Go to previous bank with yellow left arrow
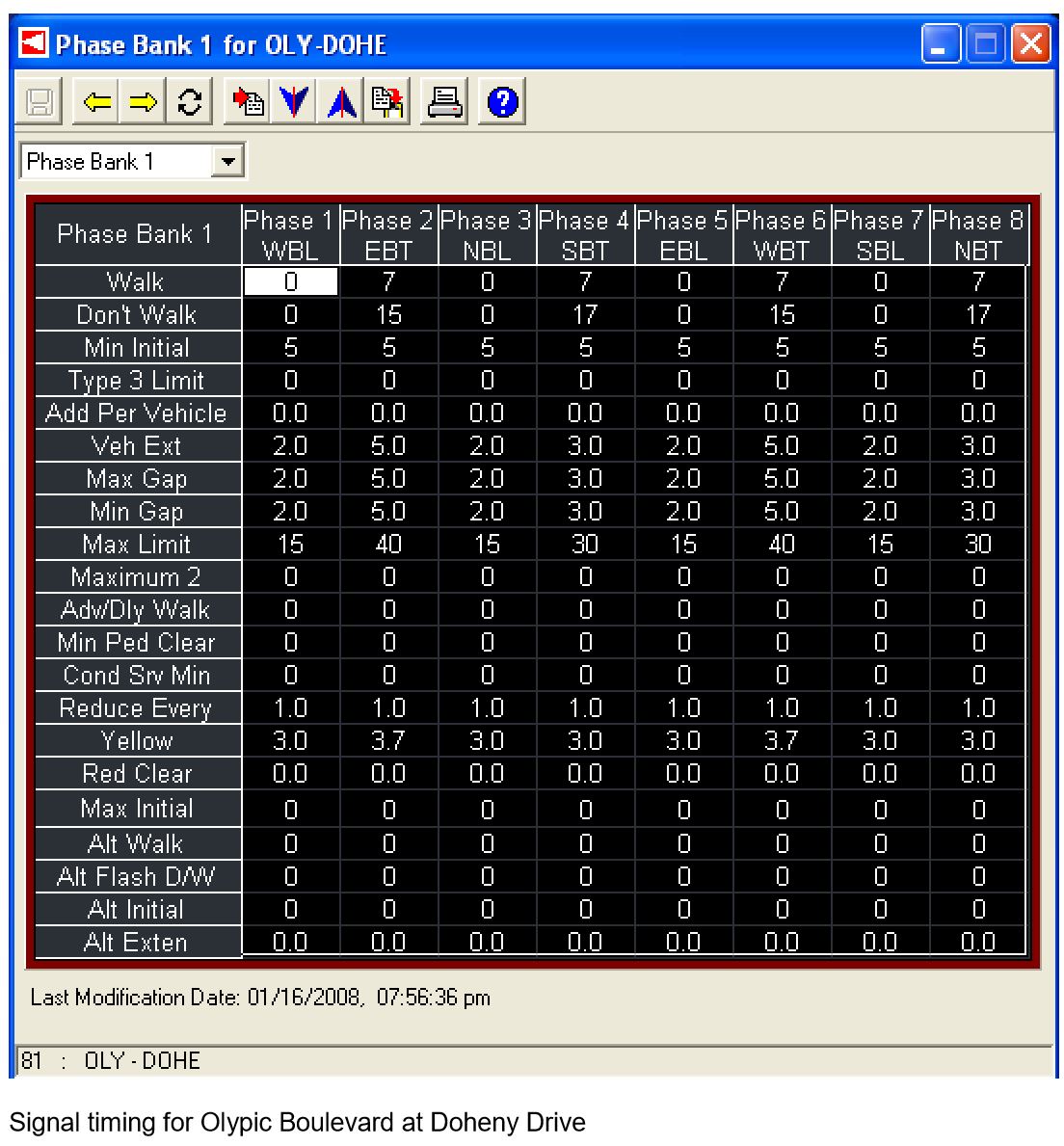The width and height of the screenshot is (1064, 1146). coord(96,101)
